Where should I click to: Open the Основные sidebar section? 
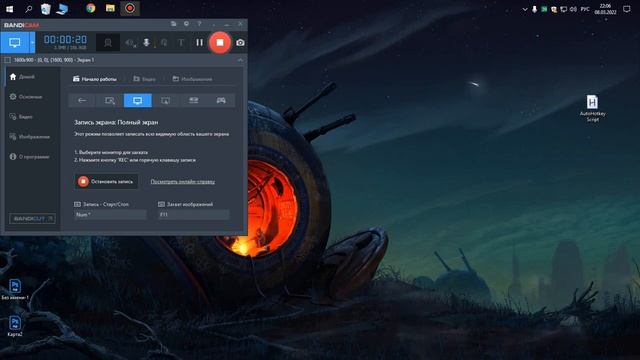(26, 97)
